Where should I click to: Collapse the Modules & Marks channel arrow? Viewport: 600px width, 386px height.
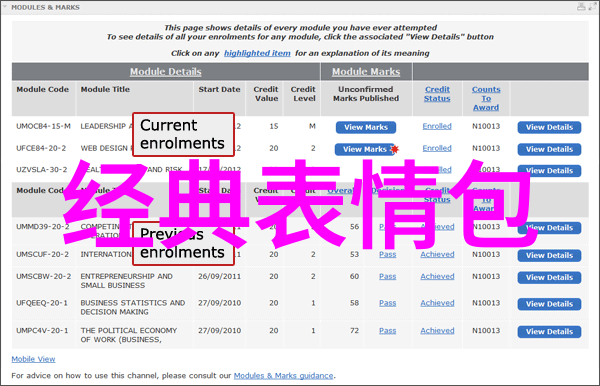coord(5,7)
